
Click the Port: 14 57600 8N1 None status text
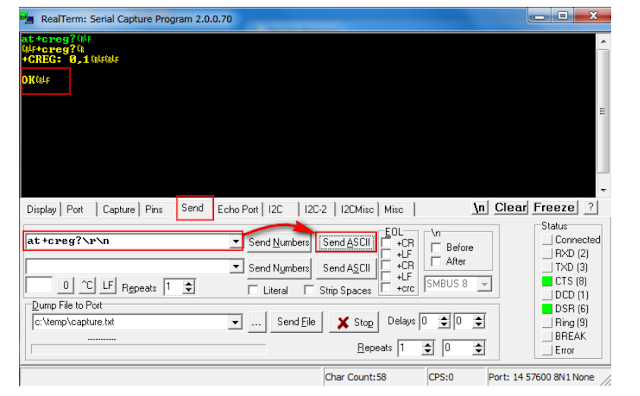point(541,377)
